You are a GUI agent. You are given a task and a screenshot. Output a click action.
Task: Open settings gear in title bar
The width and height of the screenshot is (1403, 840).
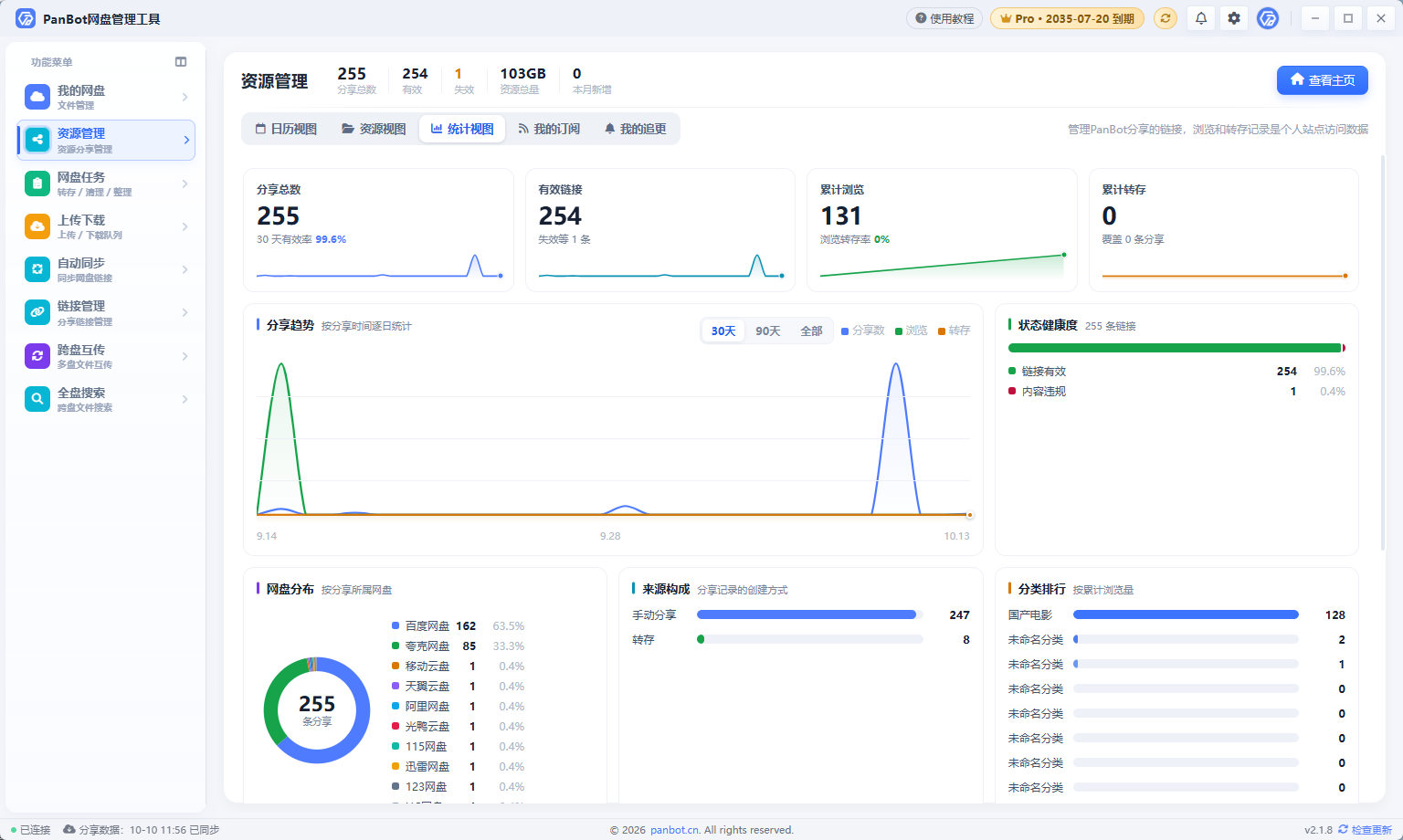point(1234,18)
